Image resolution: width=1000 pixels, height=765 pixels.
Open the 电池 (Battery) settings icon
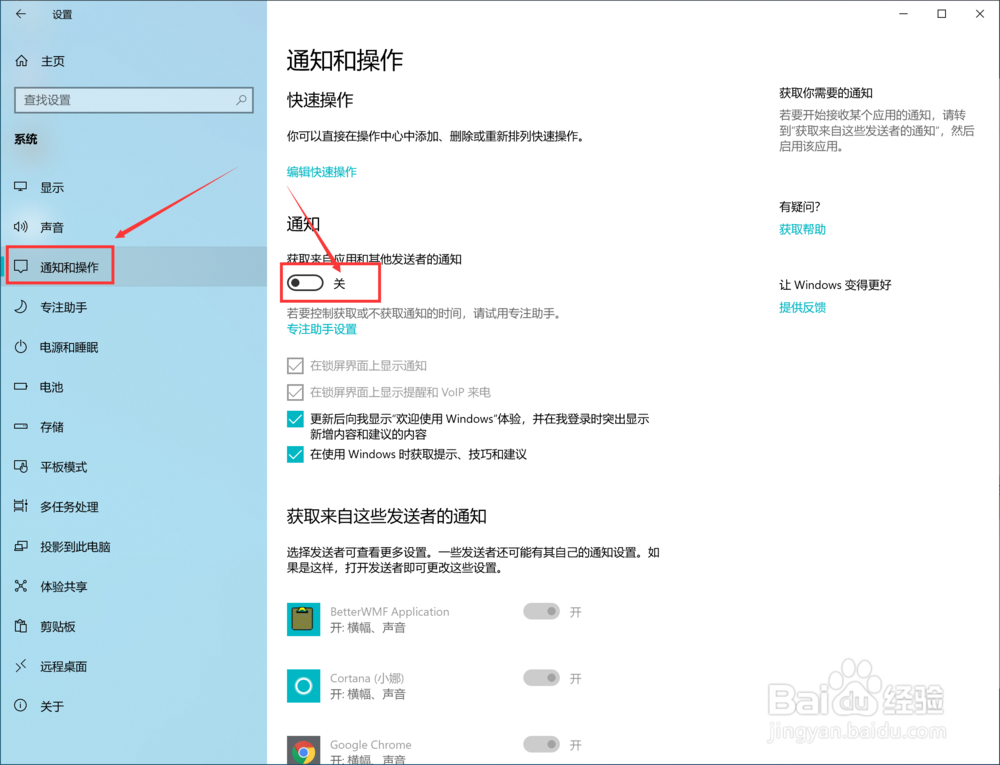(x=22, y=387)
